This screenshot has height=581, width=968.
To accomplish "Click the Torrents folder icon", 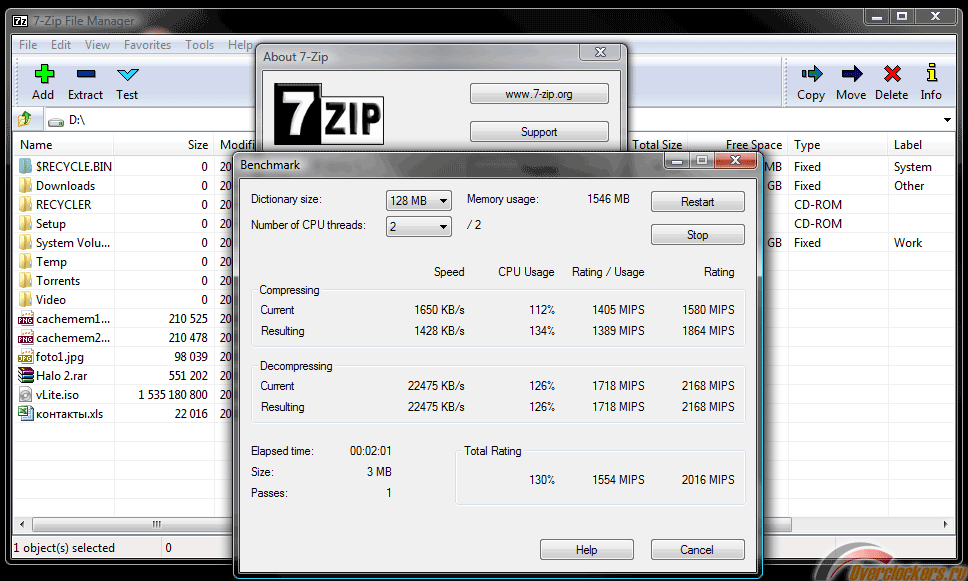I will pyautogui.click(x=25, y=280).
